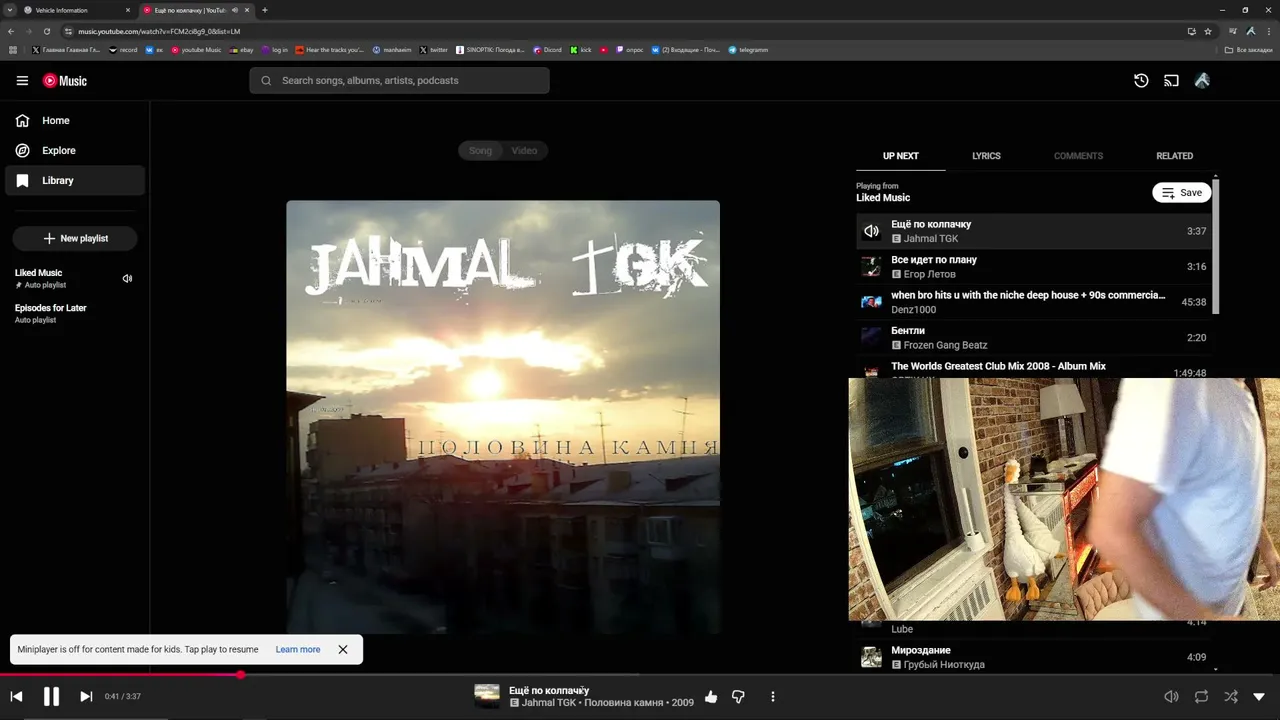Click the Jahmal TGK album artwork

pos(503,417)
